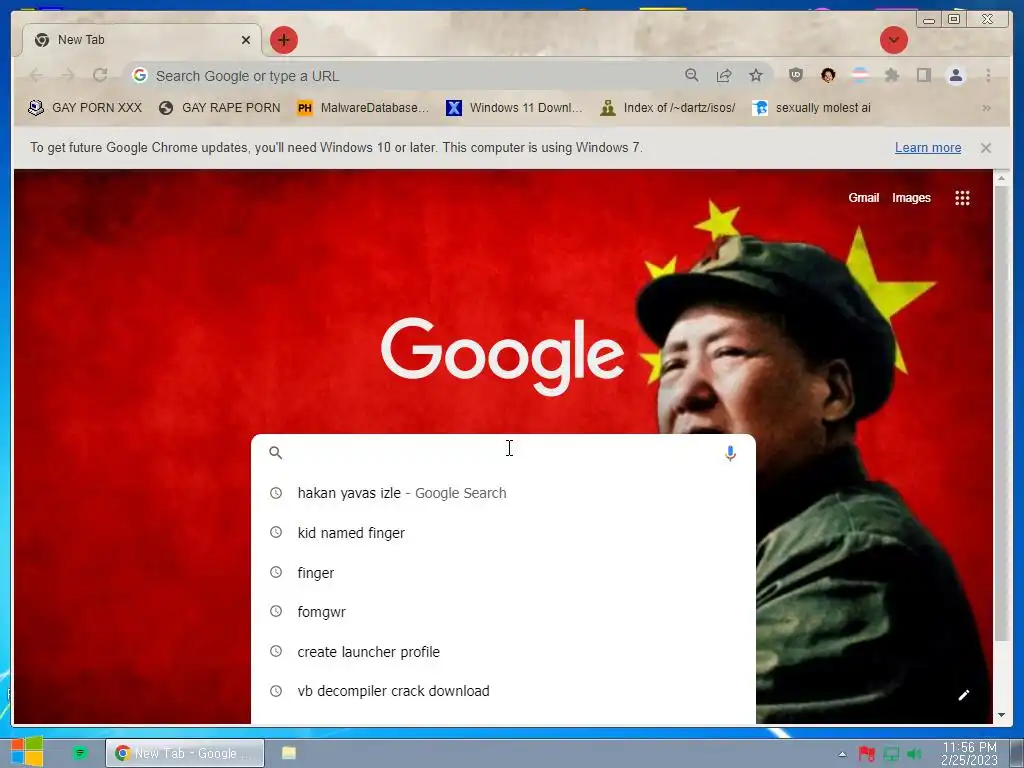The height and width of the screenshot is (768, 1024).
Task: Open the Extensions puzzle piece menu
Action: pos(891,75)
